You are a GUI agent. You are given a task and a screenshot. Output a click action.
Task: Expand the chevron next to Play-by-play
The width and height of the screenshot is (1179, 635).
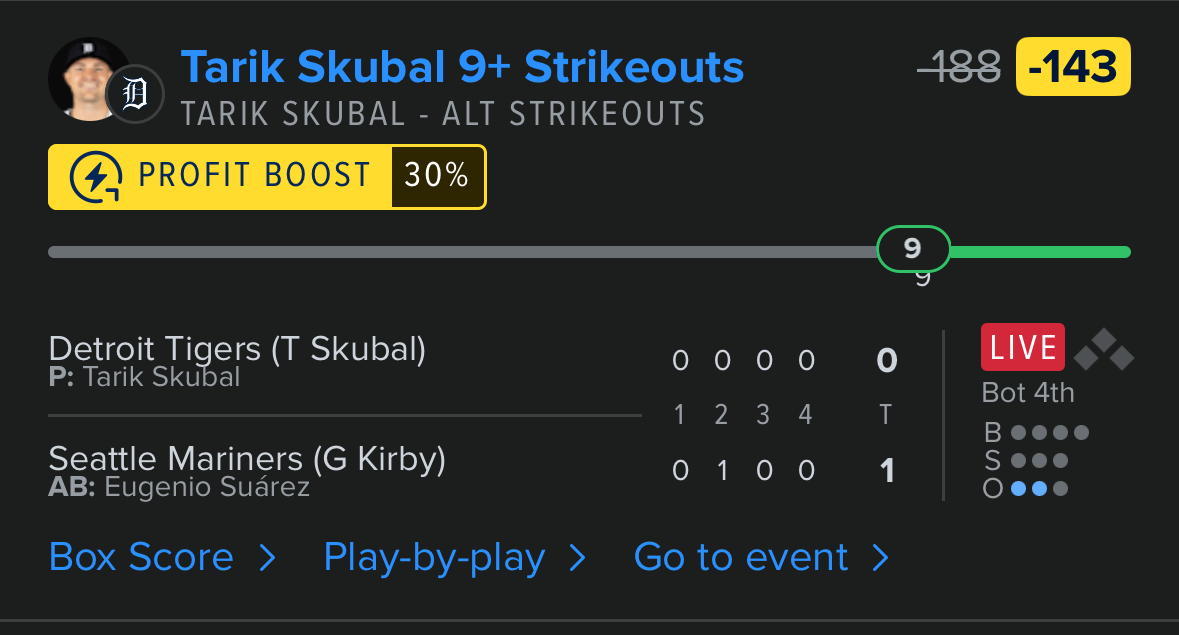[x=577, y=558]
